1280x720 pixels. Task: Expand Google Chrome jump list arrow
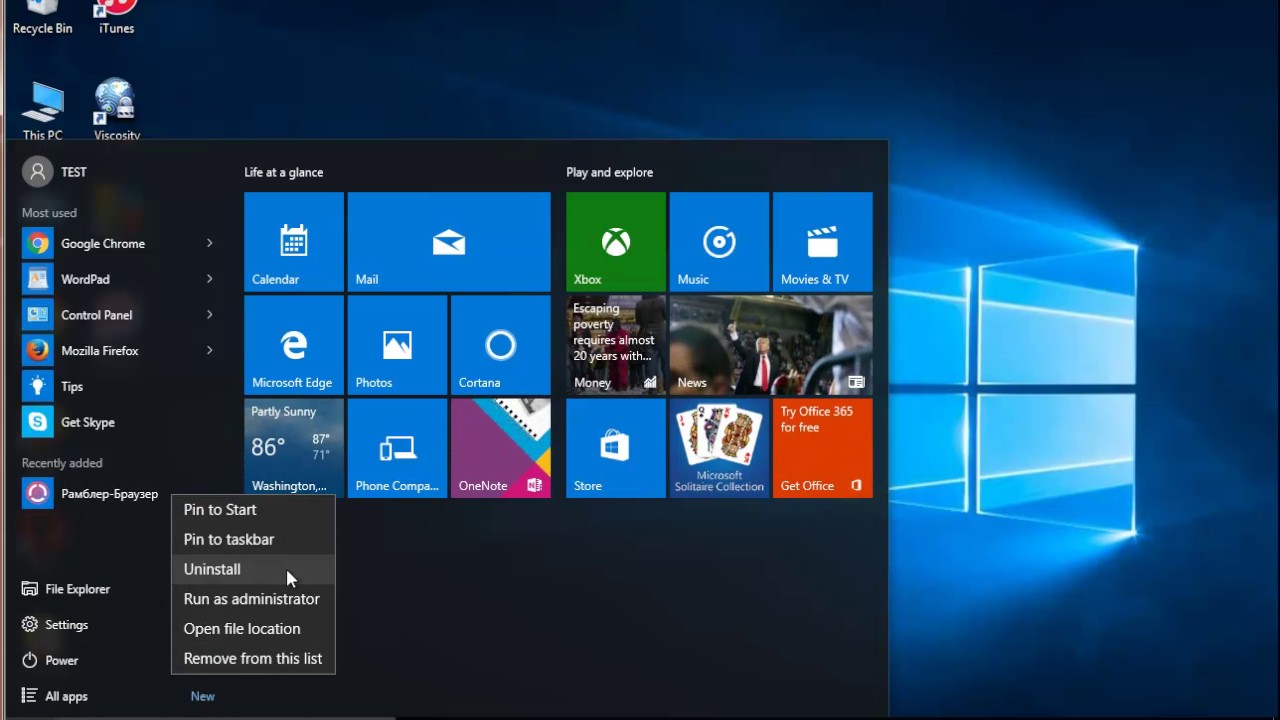[209, 243]
